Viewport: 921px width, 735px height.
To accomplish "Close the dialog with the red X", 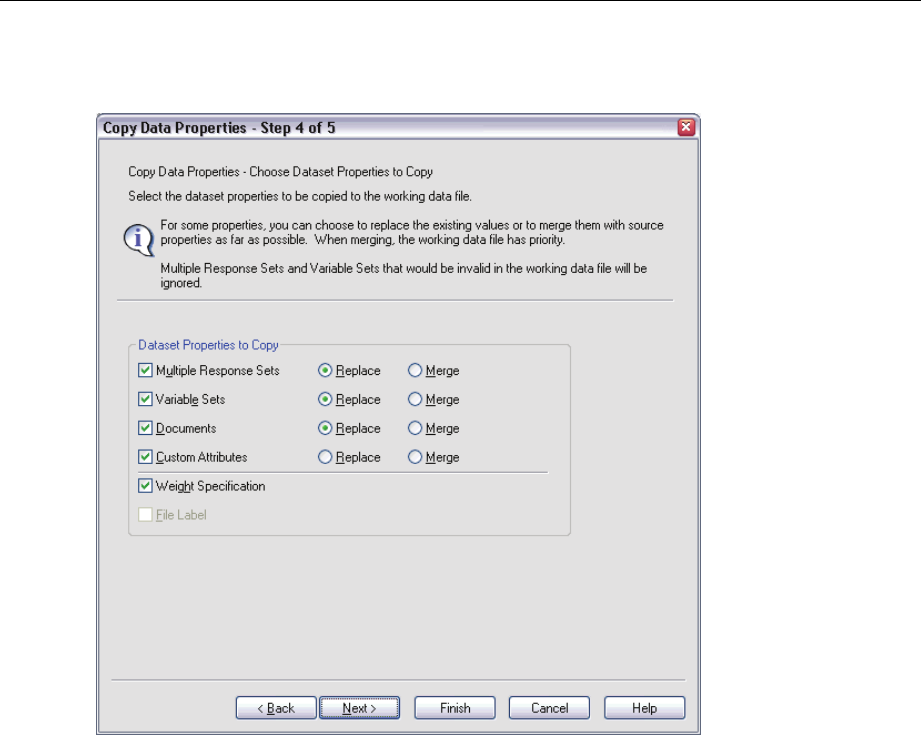I will (x=686, y=127).
